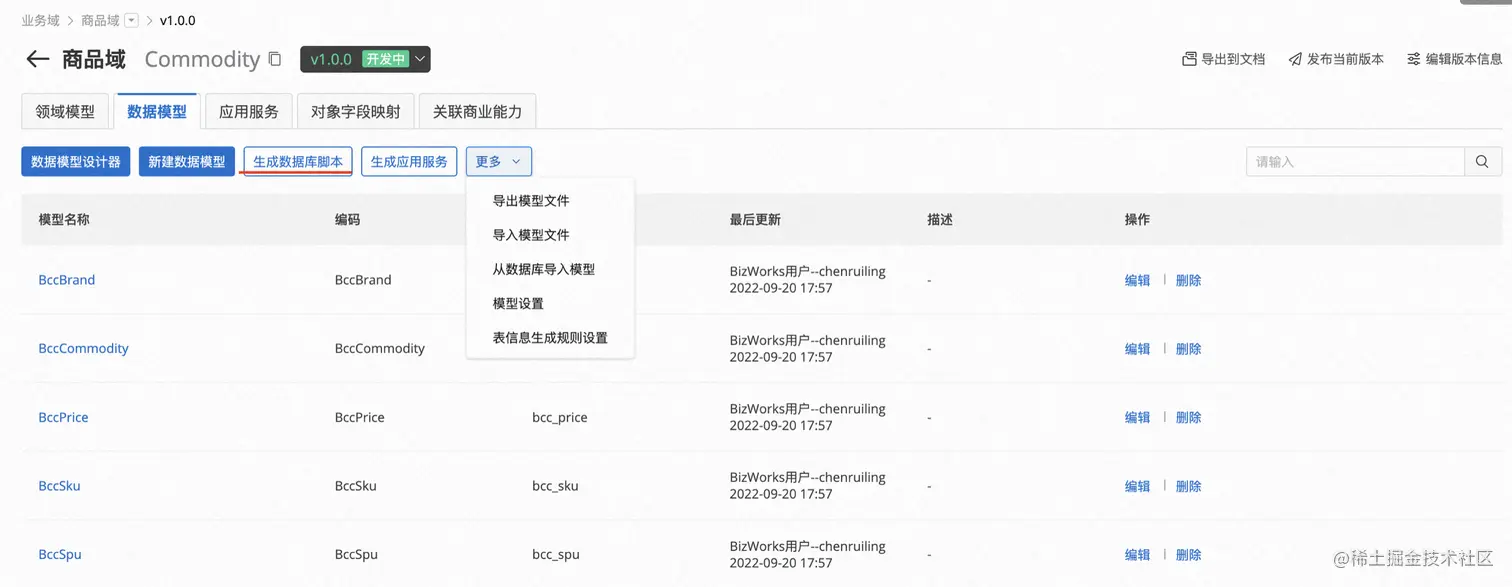The height and width of the screenshot is (587, 1512).
Task: Click the 新建数据模型 button
Action: click(187, 161)
